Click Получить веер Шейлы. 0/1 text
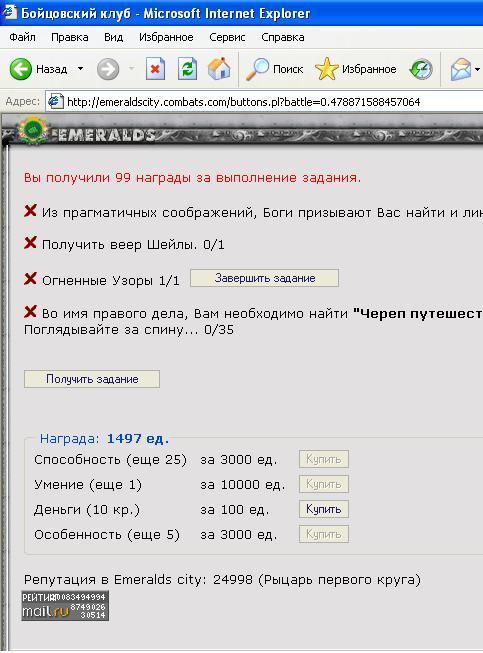The image size is (483, 653). click(133, 244)
